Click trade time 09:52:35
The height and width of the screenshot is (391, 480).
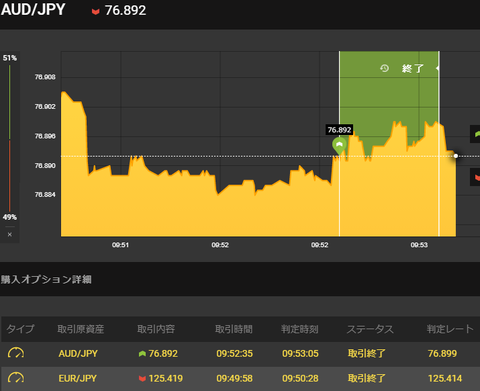(234, 353)
